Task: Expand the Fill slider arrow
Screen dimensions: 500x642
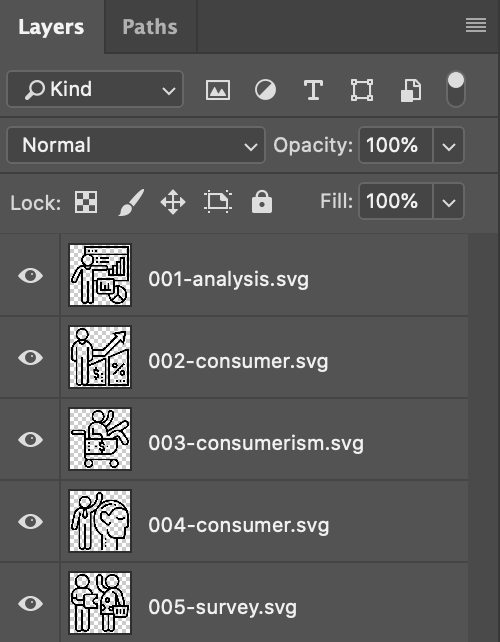Action: point(449,201)
